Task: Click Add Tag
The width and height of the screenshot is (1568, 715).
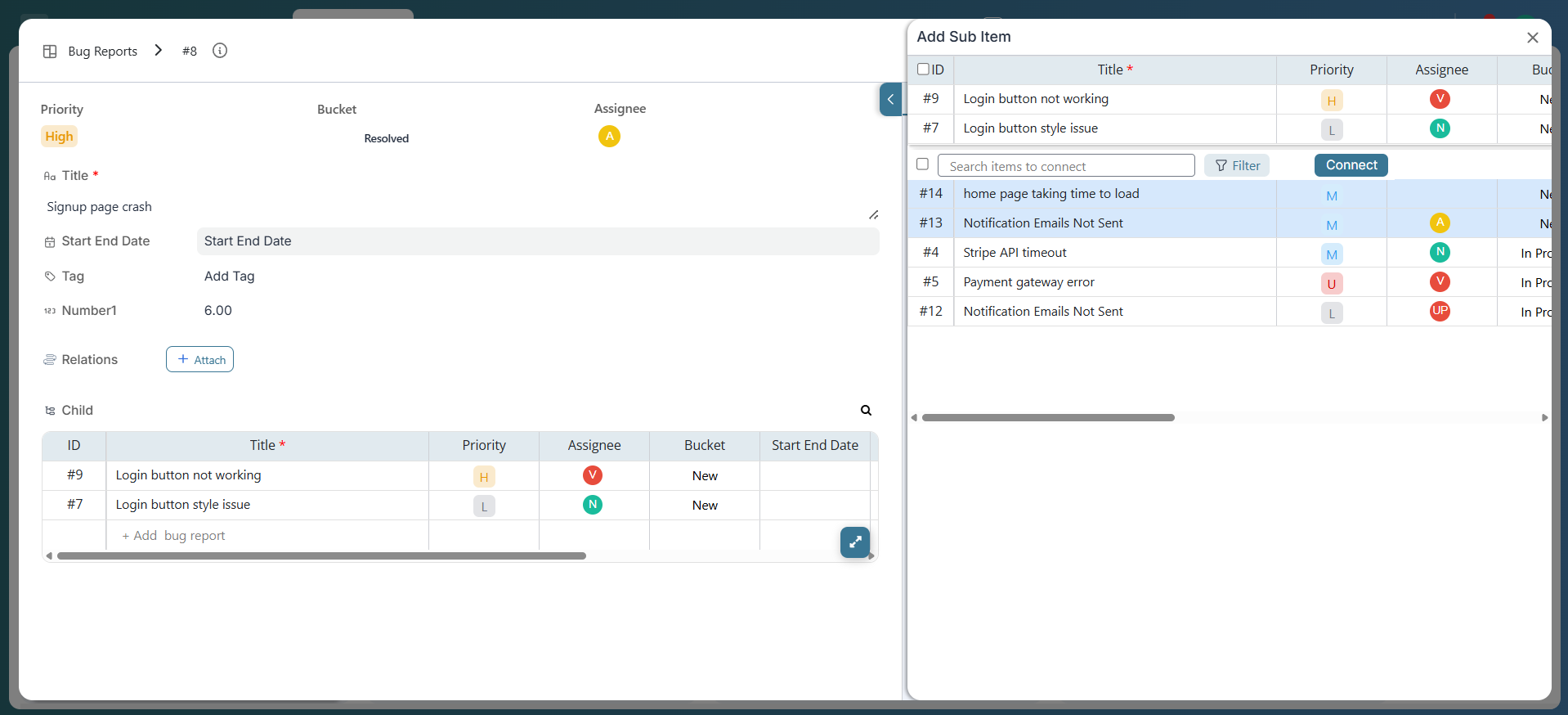Action: [x=230, y=277]
